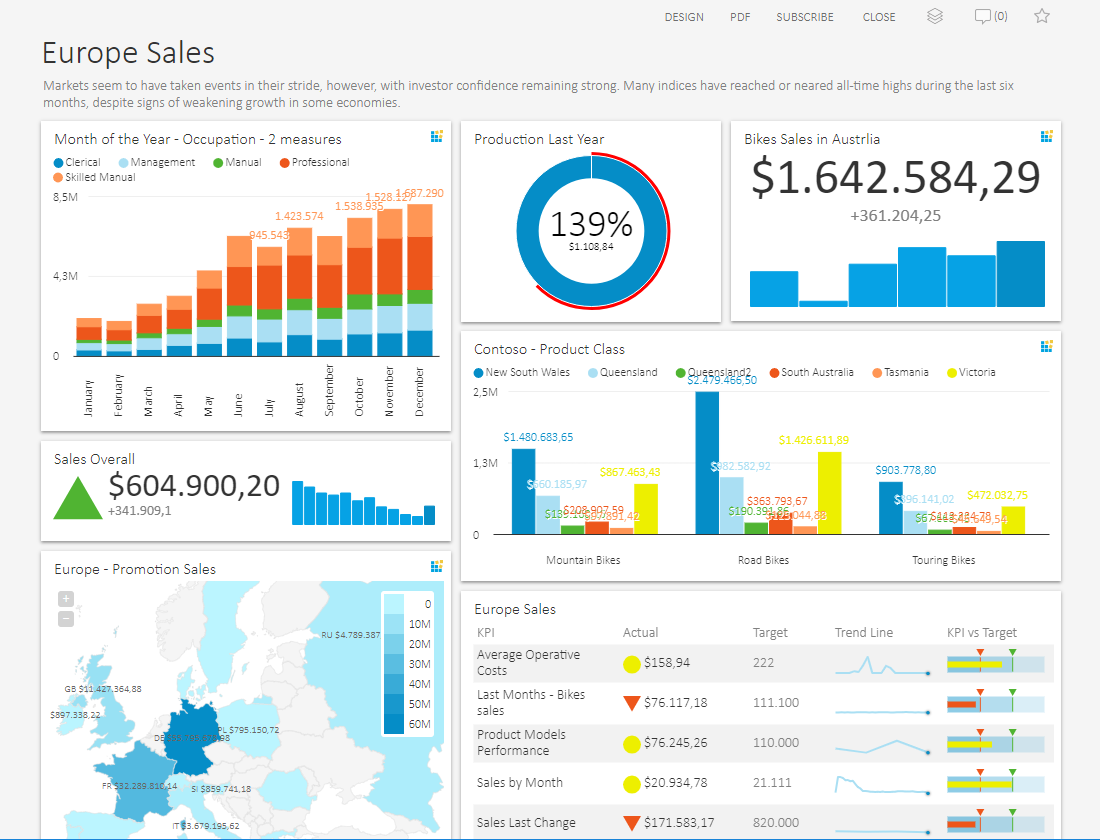Click the map color scale legend

point(408,663)
